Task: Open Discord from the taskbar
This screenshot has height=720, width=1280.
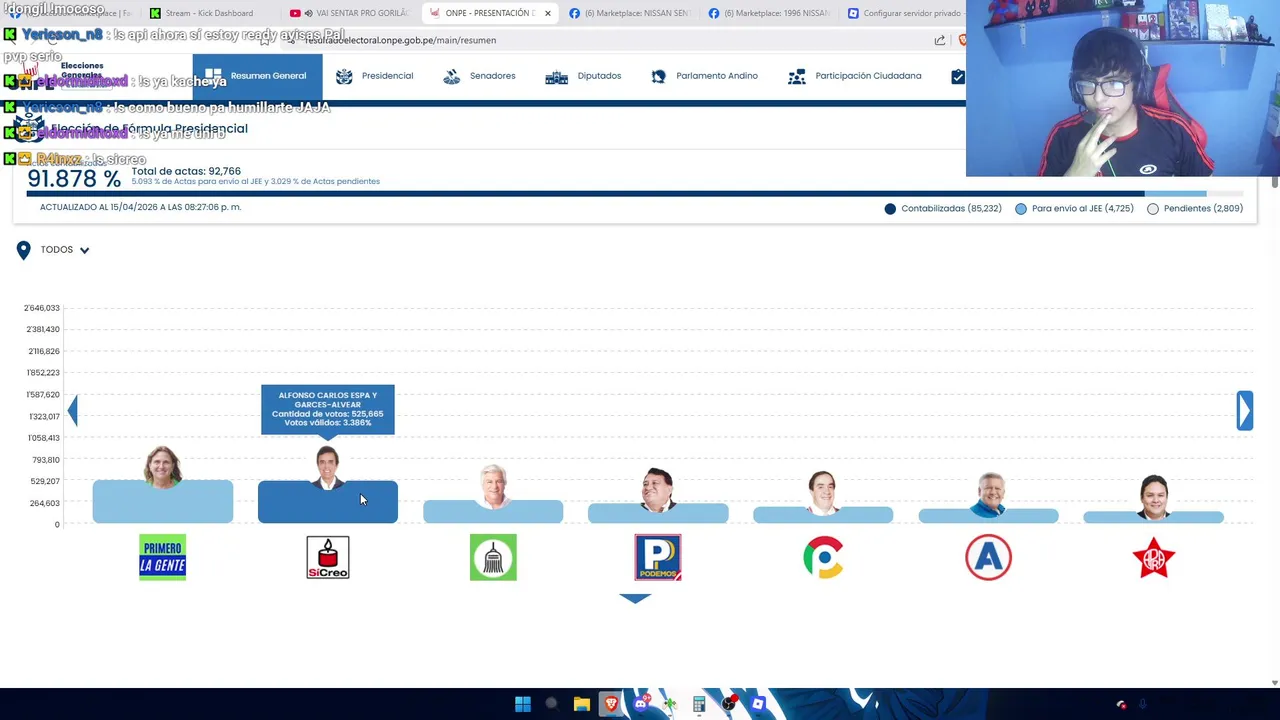Action: (x=641, y=704)
